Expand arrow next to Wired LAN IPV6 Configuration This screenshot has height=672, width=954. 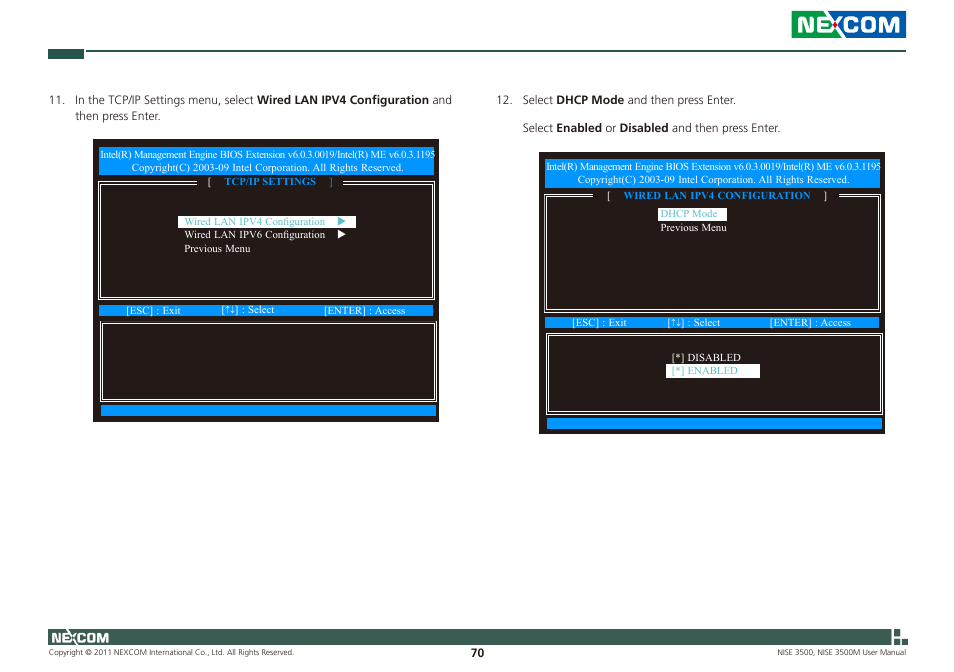pos(341,234)
